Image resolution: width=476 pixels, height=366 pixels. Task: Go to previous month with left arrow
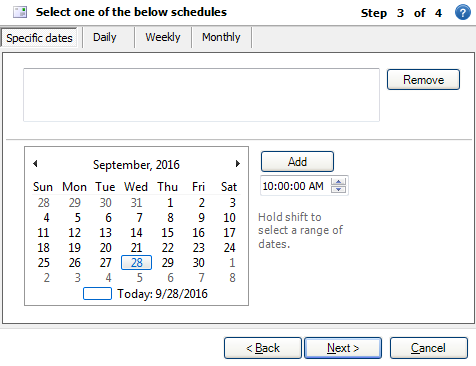pos(35,163)
